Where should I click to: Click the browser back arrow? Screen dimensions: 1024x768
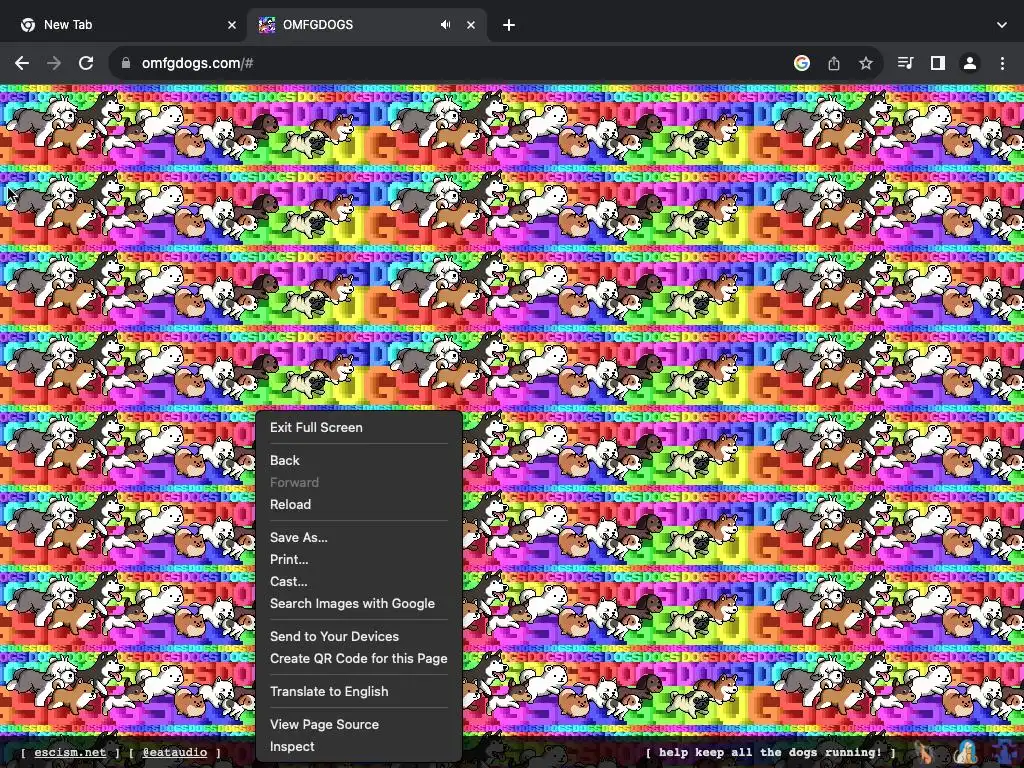(22, 63)
